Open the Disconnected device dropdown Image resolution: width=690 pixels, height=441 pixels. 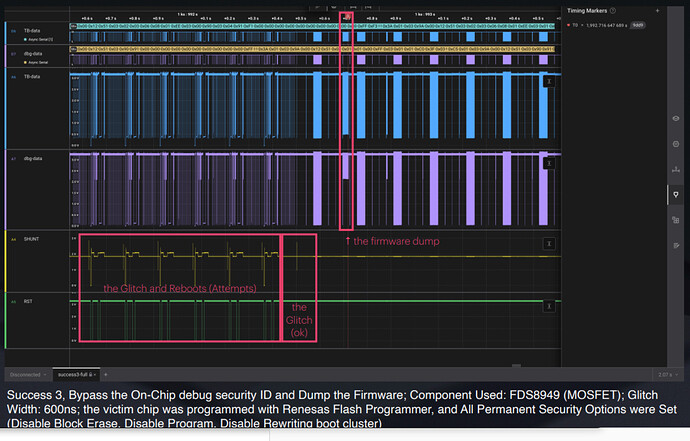pos(28,375)
